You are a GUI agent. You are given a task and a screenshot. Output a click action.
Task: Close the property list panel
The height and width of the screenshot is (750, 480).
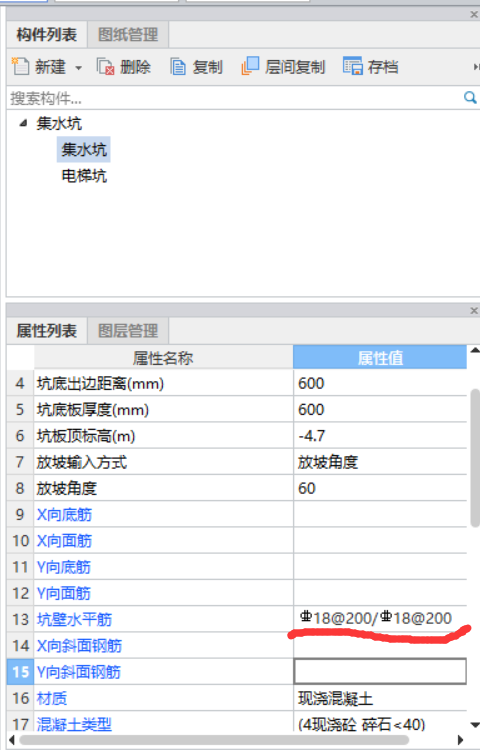(474, 311)
